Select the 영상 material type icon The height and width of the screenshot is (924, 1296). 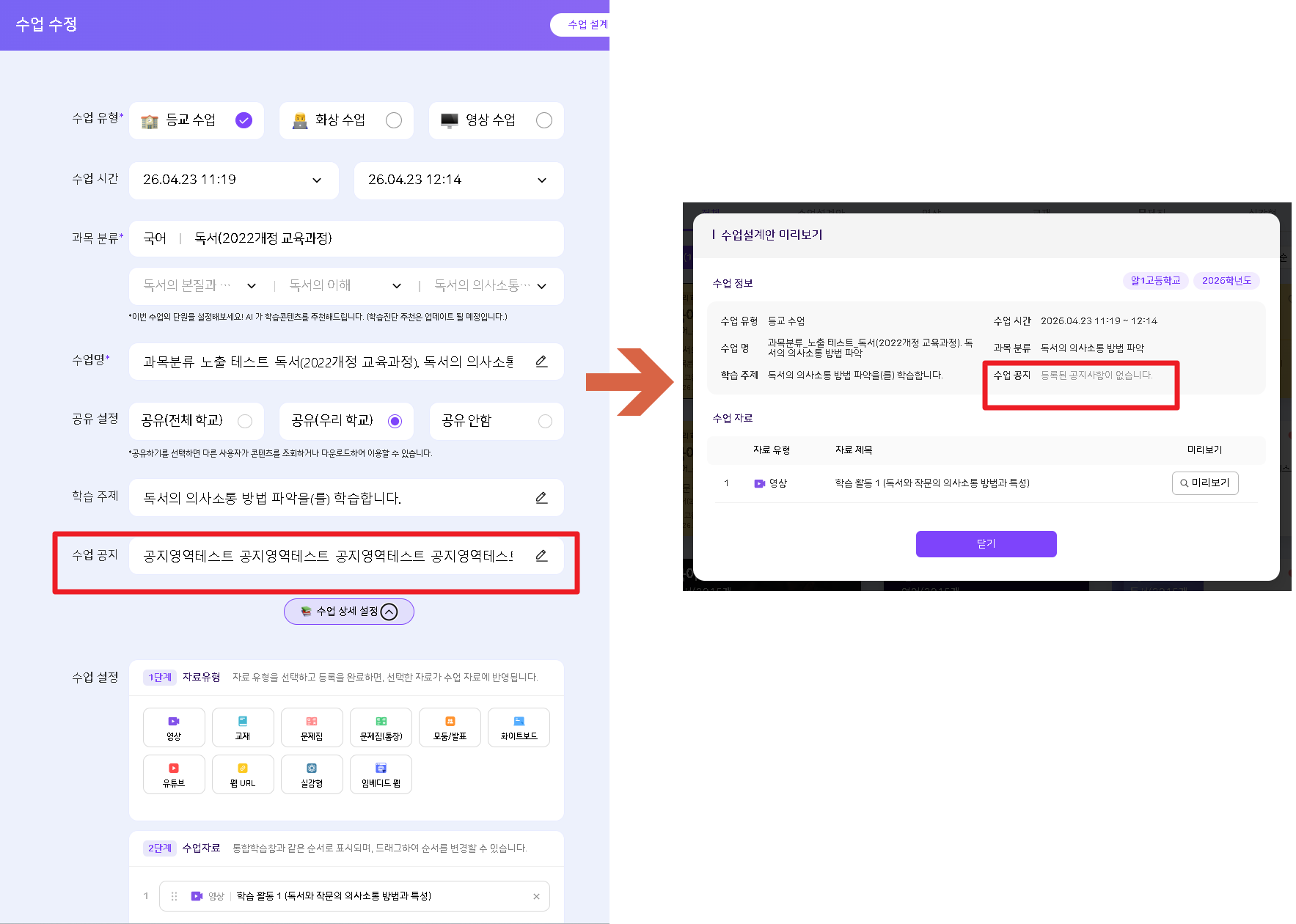tap(174, 727)
